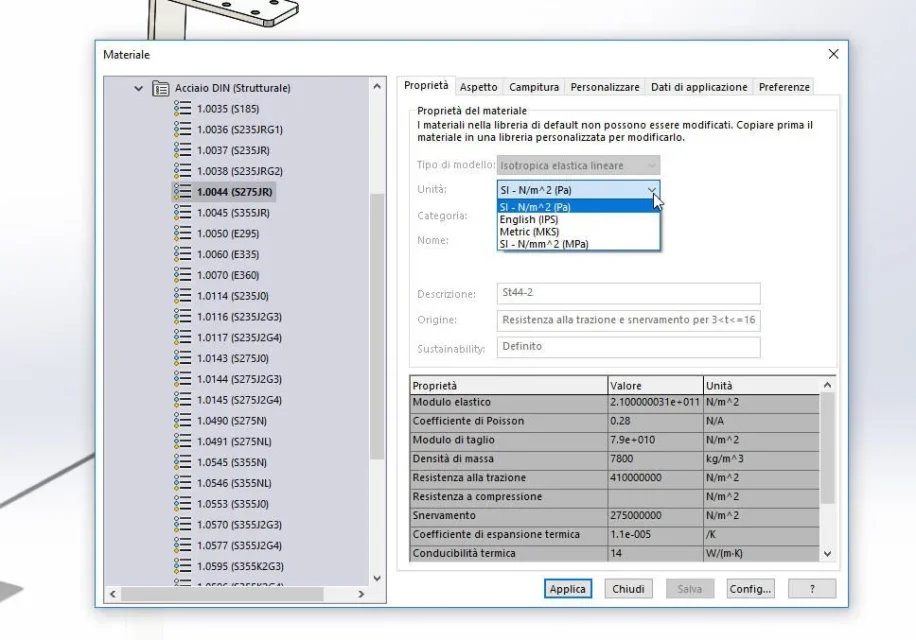Click the material tree's horizontal scroll left arrow

click(x=113, y=594)
